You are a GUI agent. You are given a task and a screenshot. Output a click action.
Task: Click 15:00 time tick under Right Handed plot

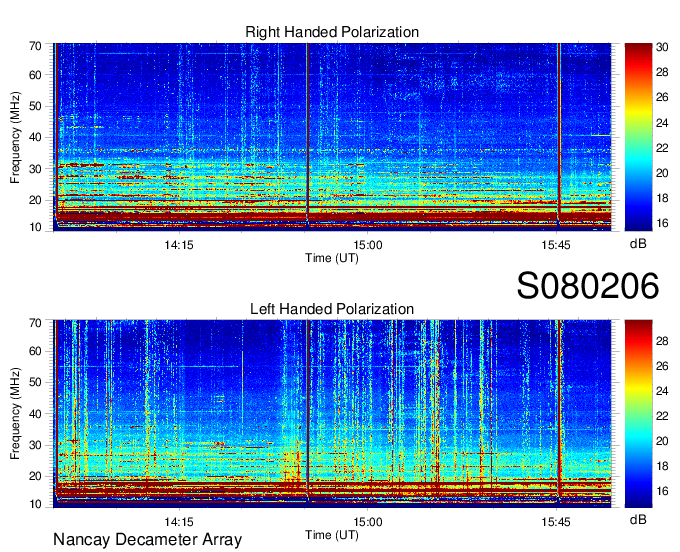coord(368,245)
